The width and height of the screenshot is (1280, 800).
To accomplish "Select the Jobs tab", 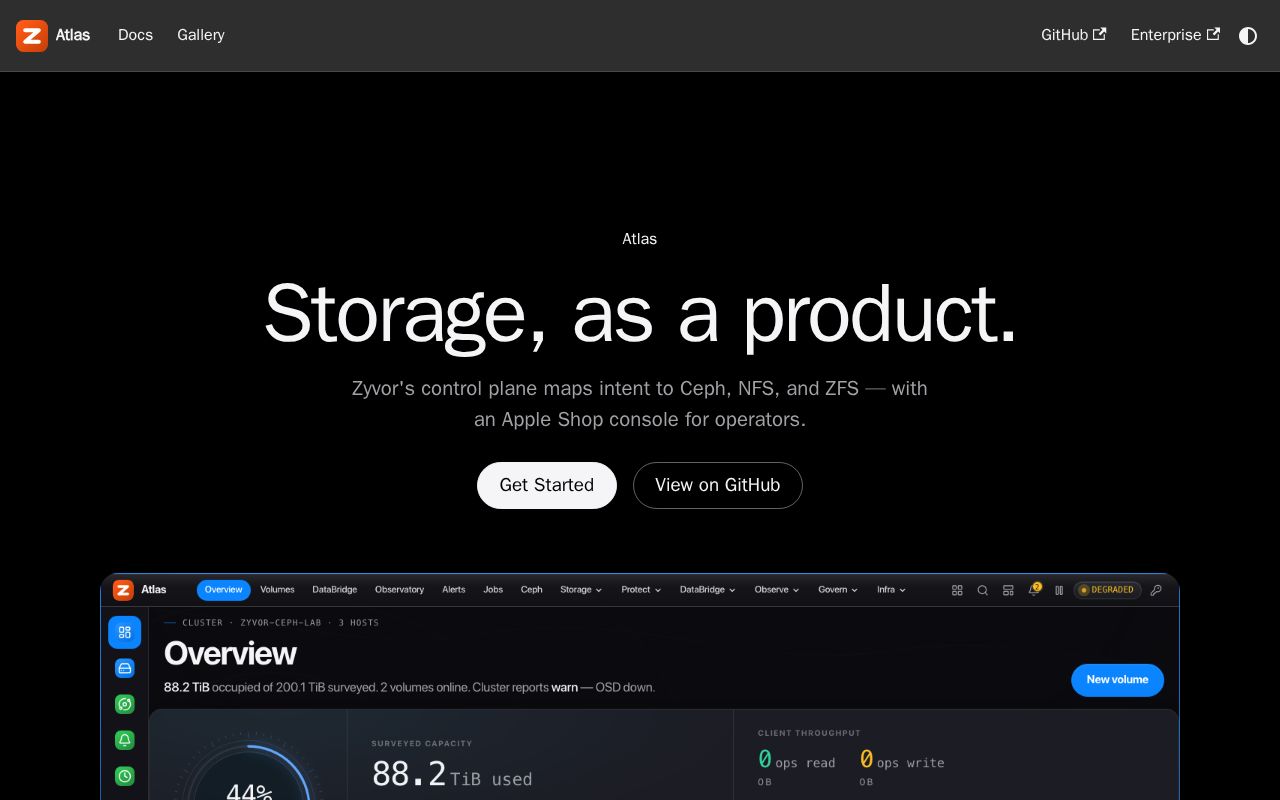I will point(493,590).
